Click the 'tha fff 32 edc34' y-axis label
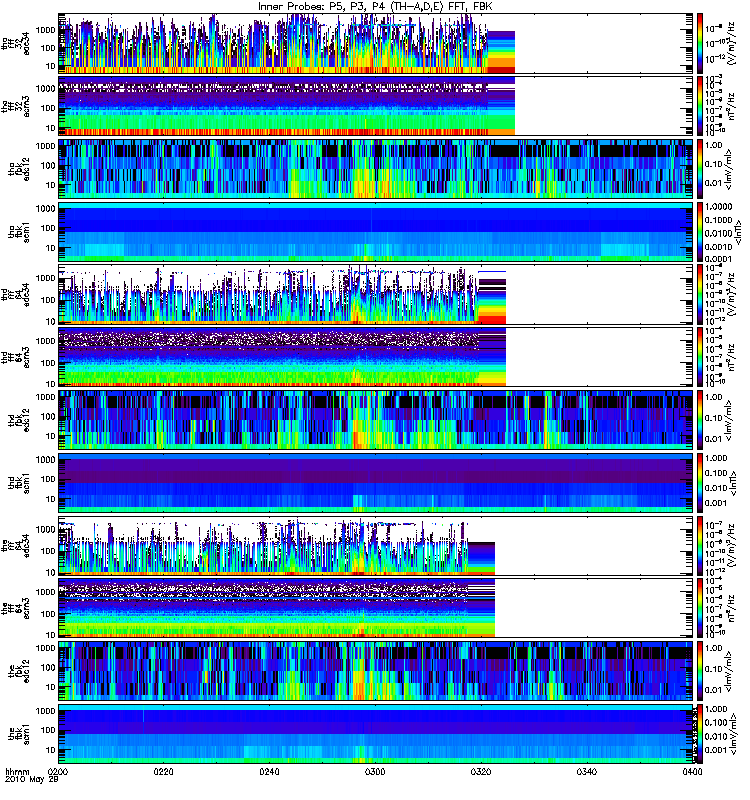Viewport: 750px width, 800px height. point(16,44)
